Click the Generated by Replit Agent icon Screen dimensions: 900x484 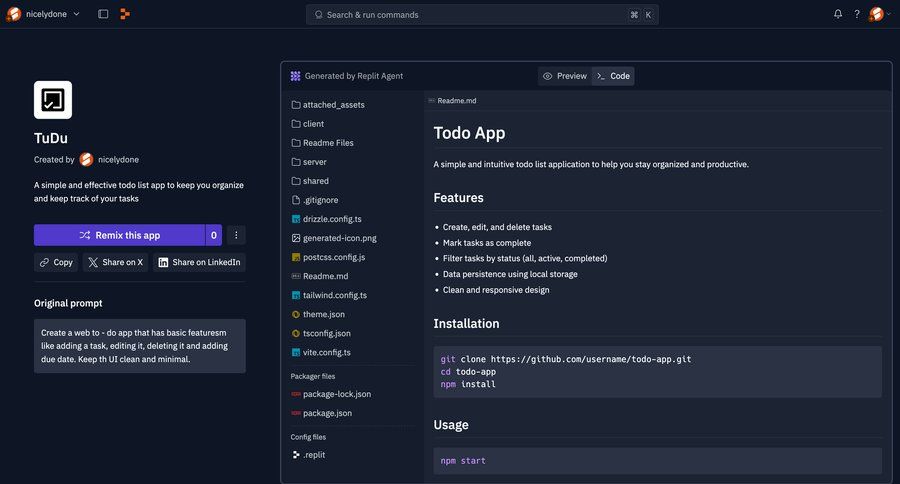pyautogui.click(x=295, y=76)
